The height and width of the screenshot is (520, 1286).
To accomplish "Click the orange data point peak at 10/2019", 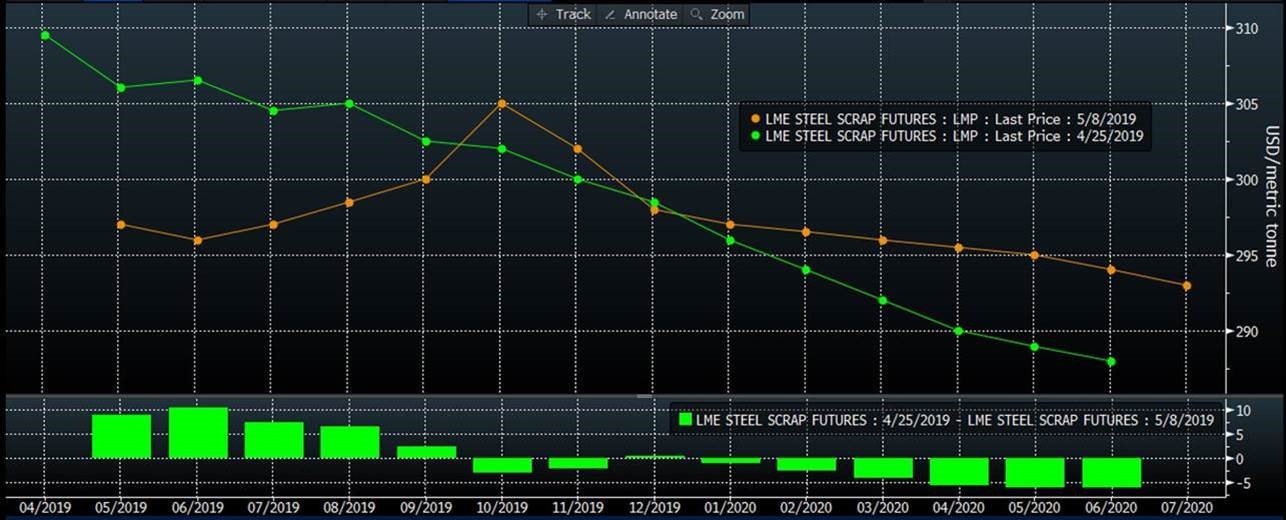I will click(501, 103).
